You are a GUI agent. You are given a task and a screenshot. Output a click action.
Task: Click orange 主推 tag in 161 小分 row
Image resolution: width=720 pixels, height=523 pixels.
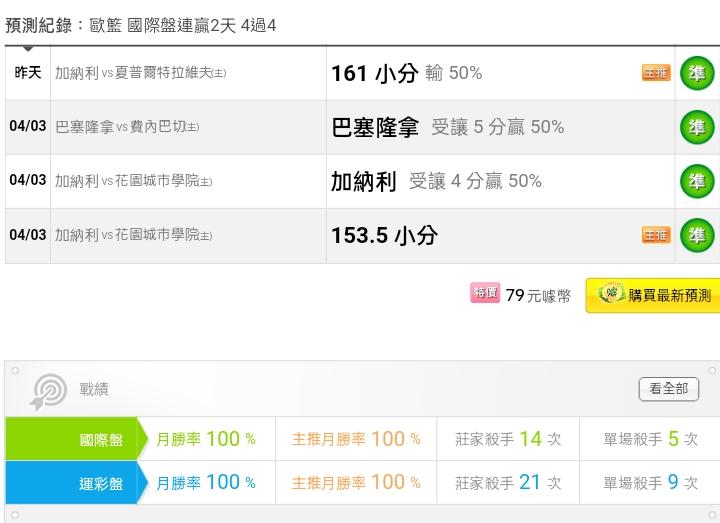[x=656, y=73]
